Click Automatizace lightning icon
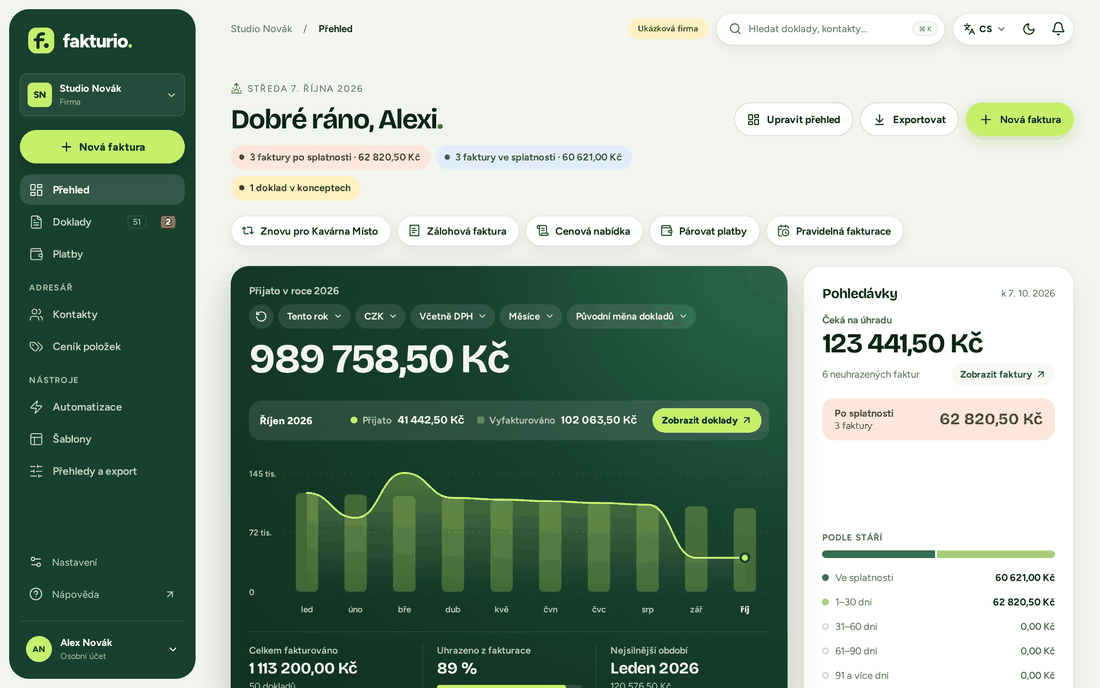Image resolution: width=1100 pixels, height=688 pixels. (x=36, y=407)
